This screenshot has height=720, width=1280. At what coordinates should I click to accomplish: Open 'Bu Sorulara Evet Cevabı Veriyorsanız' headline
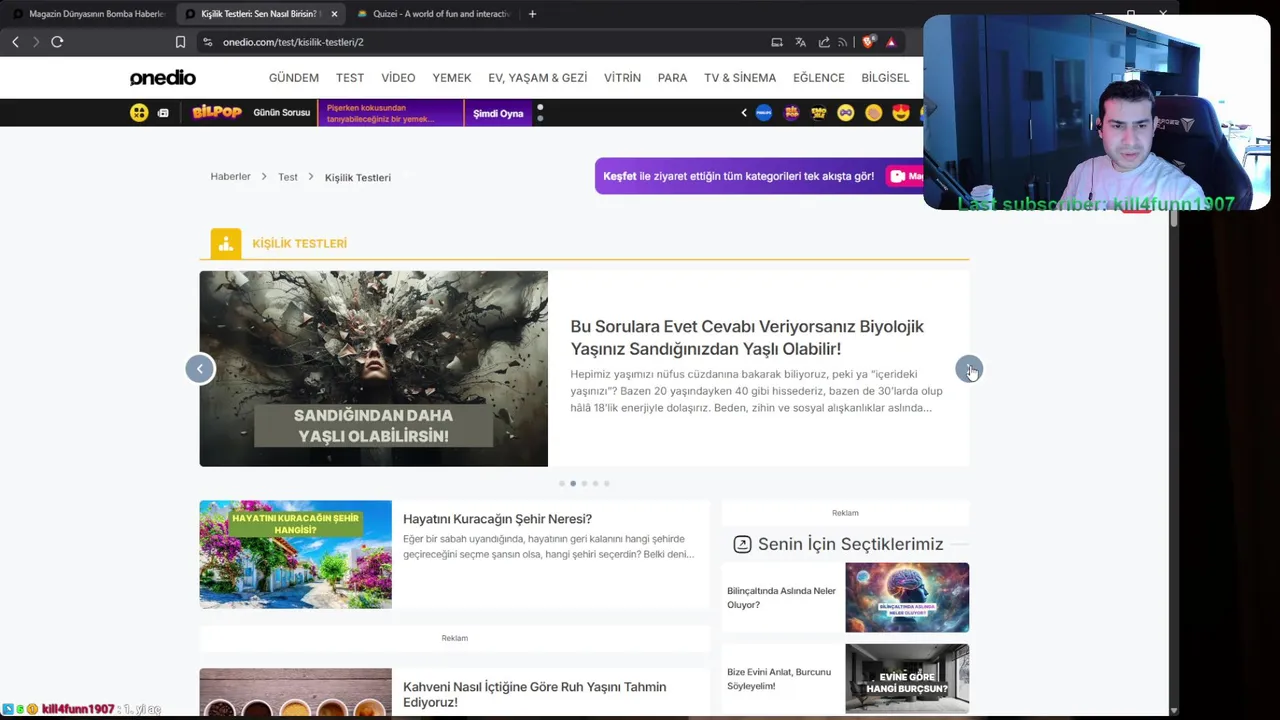747,337
